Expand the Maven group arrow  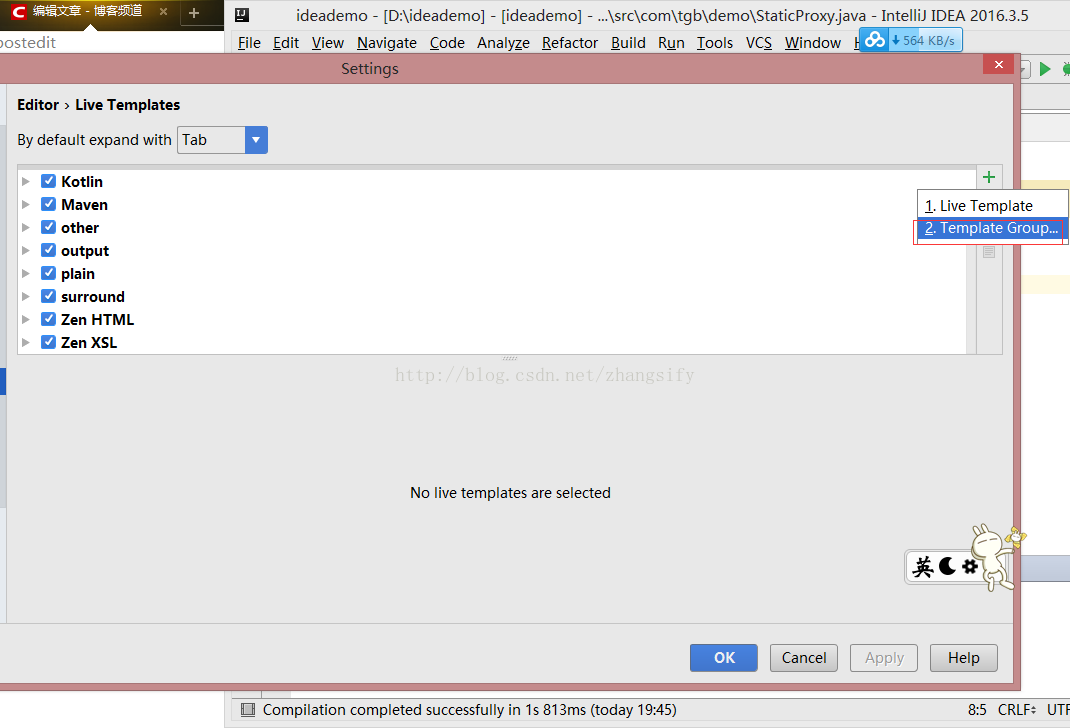(x=26, y=205)
